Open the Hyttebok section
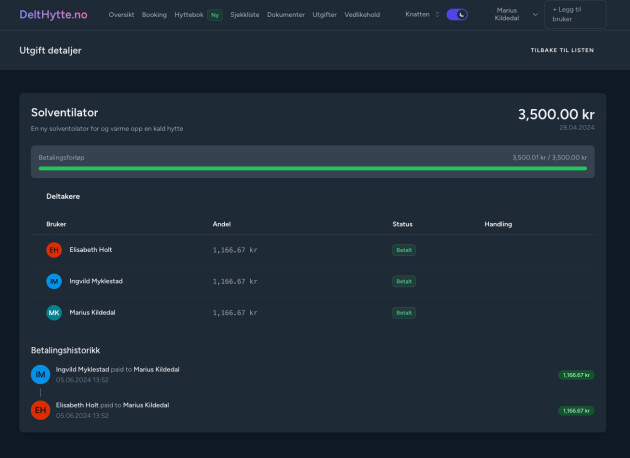 (189, 14)
